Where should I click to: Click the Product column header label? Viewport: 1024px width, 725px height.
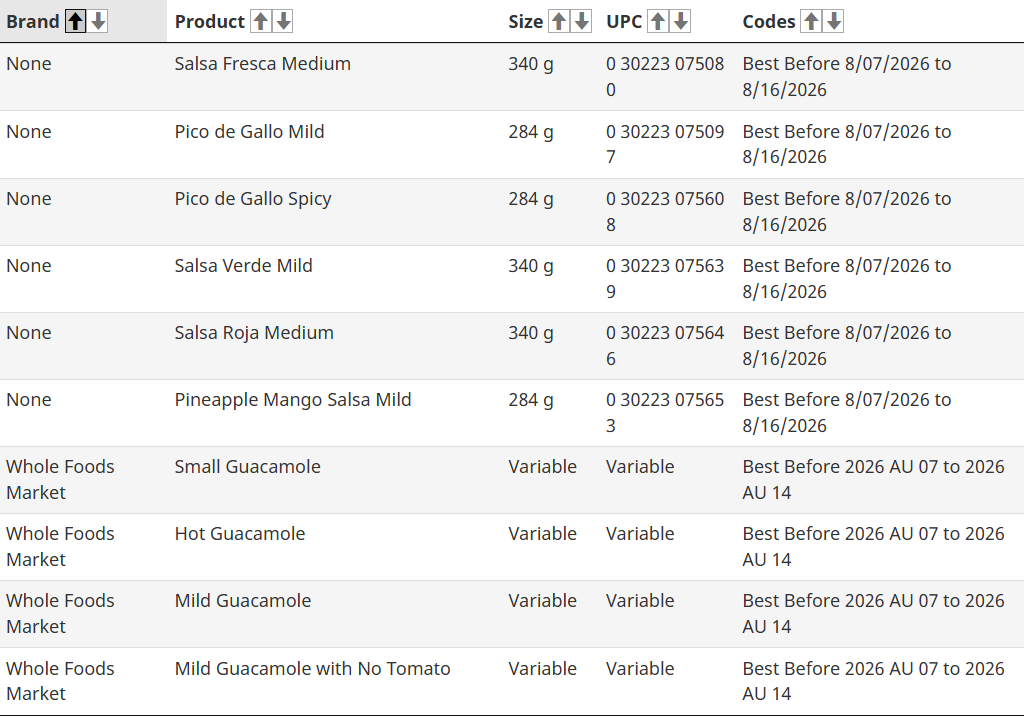210,22
